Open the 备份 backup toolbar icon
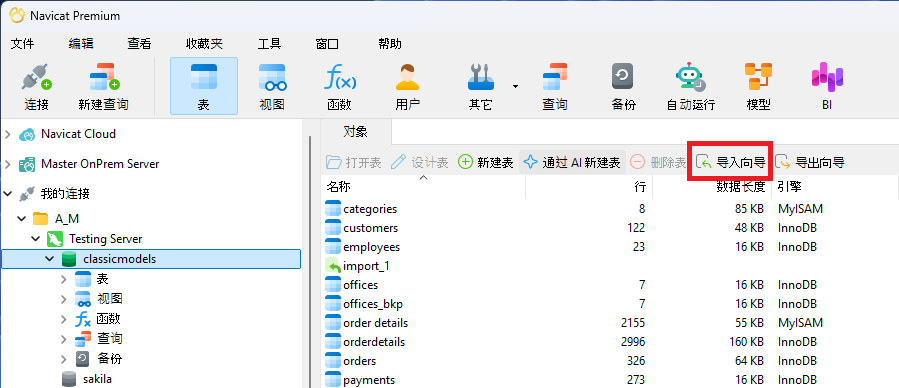The height and width of the screenshot is (388, 899). pos(623,87)
